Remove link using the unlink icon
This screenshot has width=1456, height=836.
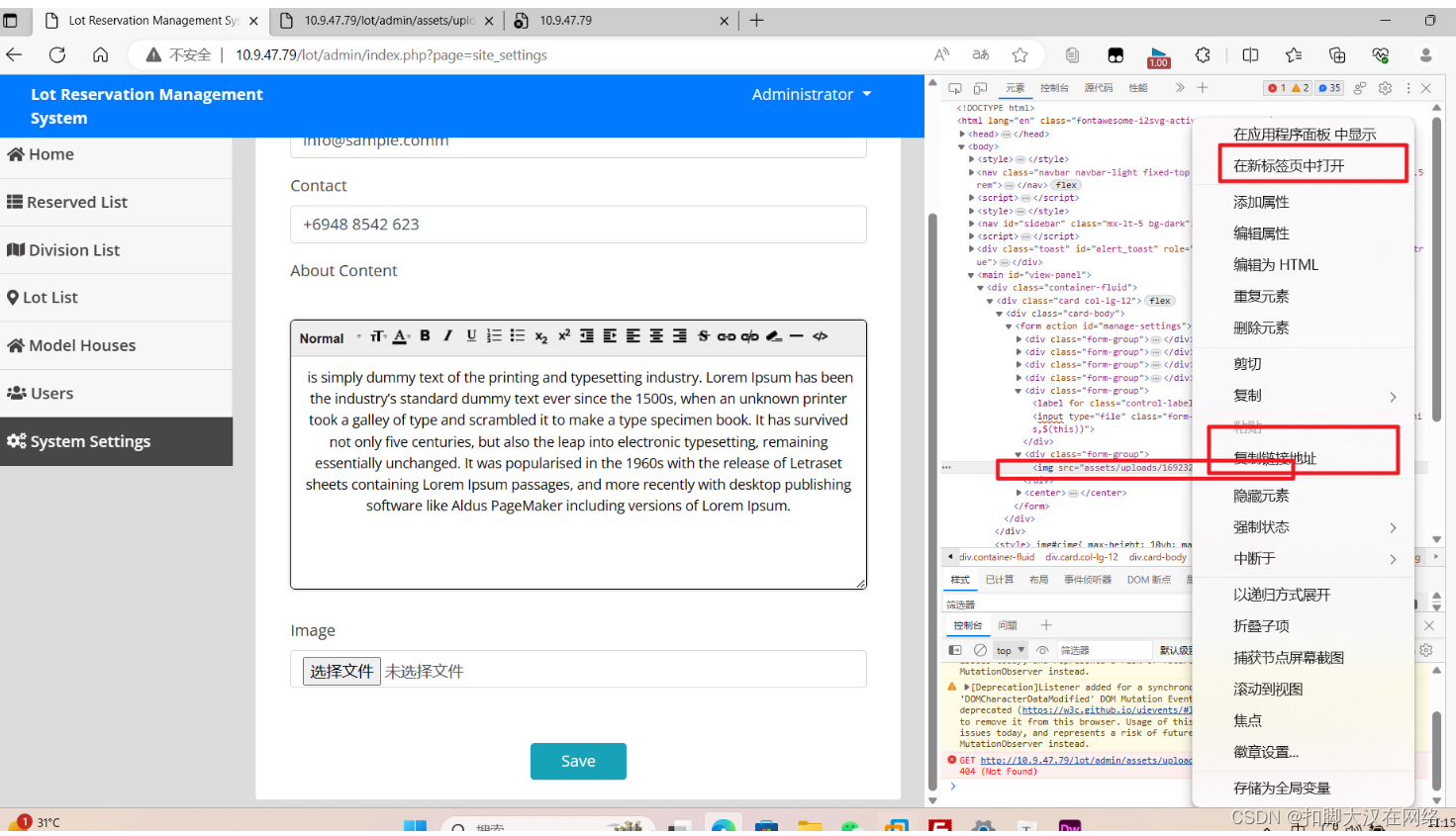coord(750,336)
